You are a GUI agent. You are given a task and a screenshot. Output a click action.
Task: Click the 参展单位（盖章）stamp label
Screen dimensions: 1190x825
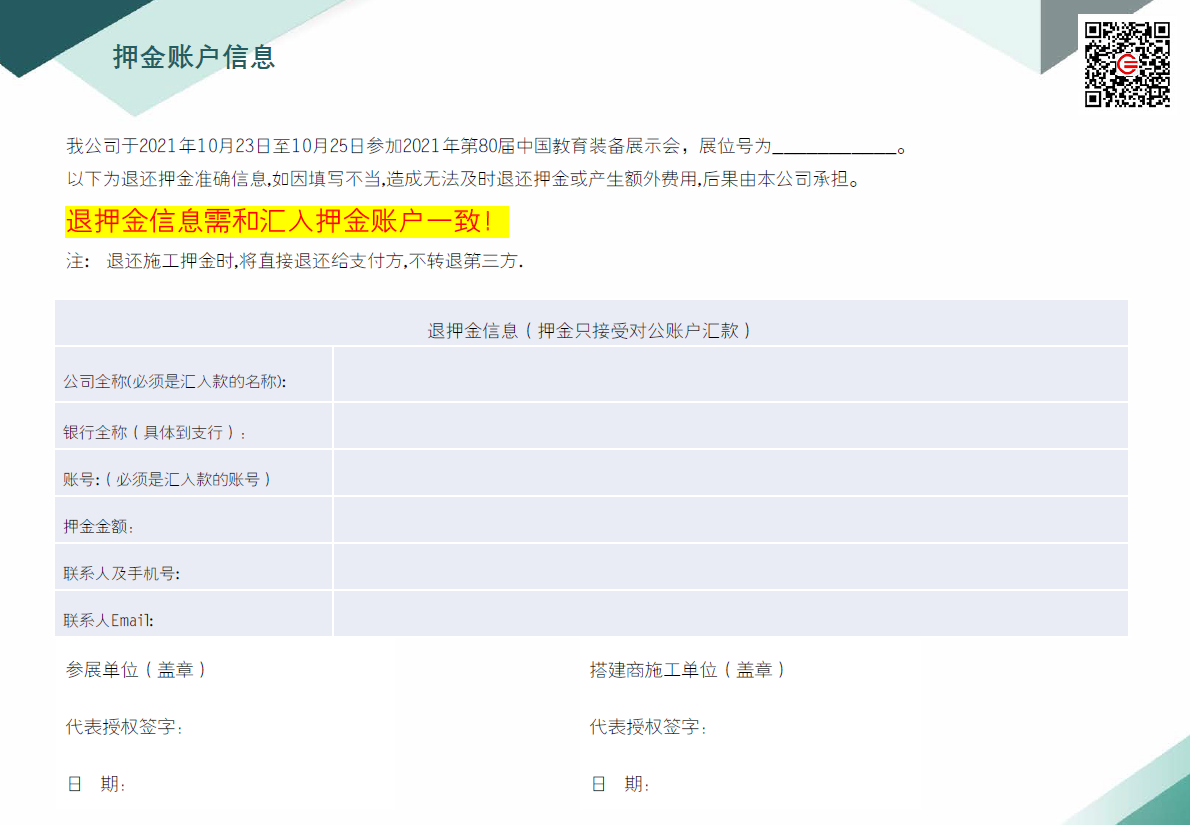pos(136,670)
